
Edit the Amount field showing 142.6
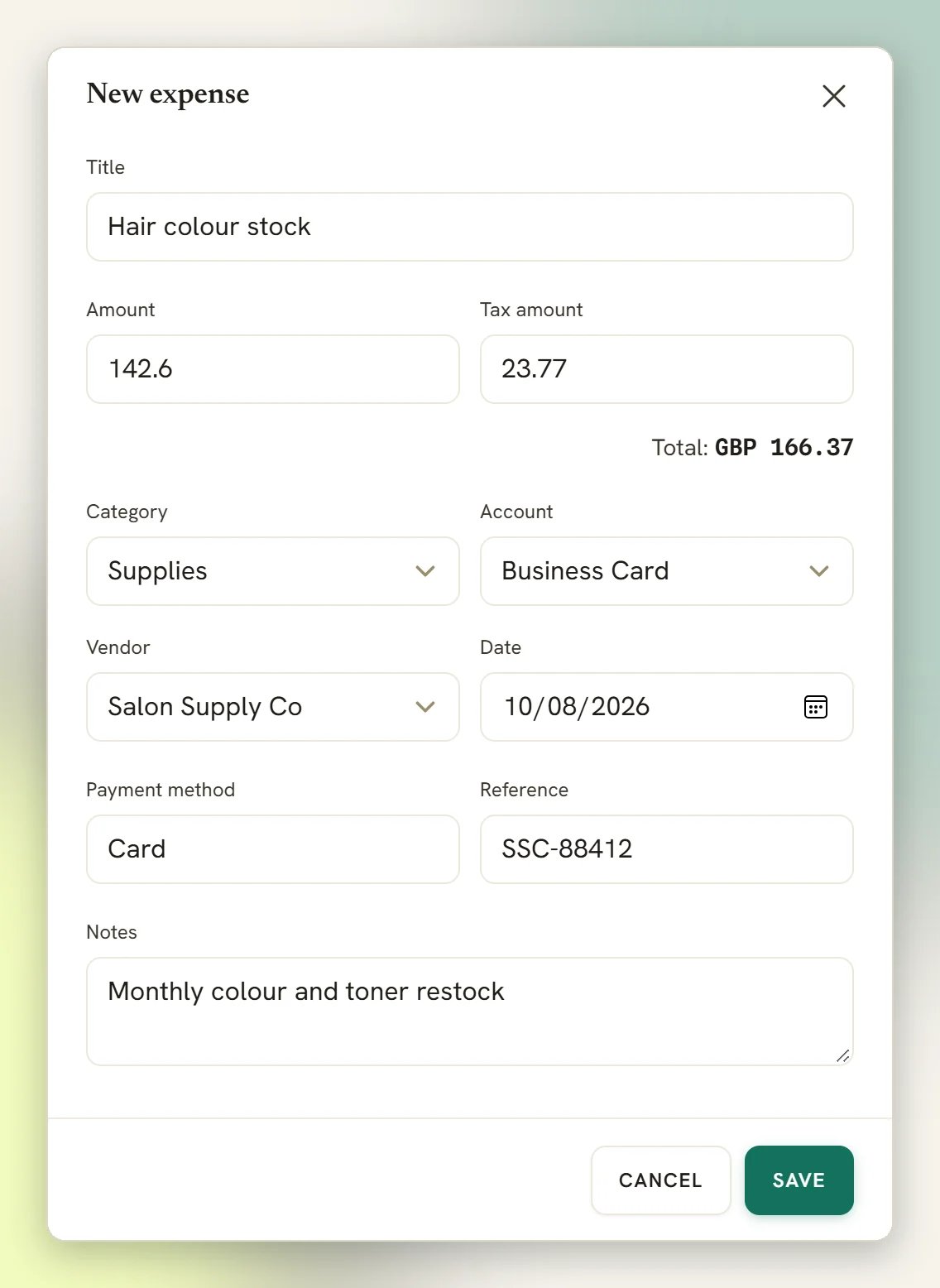[x=273, y=369]
